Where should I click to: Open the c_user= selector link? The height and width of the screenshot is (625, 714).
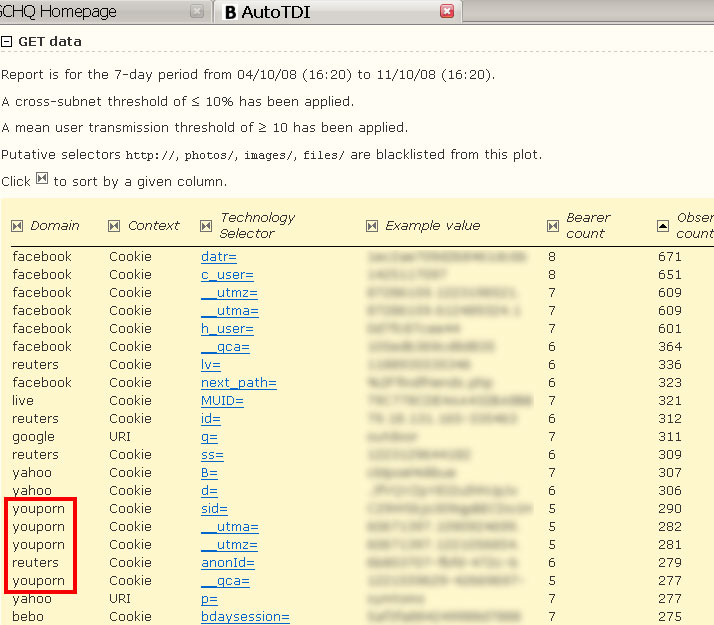pyautogui.click(x=226, y=275)
